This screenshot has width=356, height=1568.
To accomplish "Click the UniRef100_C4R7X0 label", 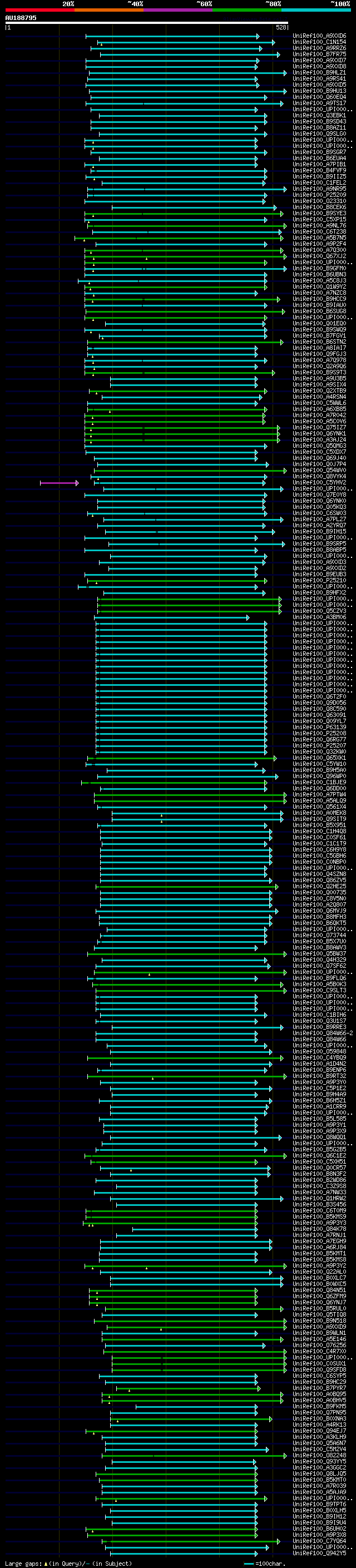I will 319,1351.
